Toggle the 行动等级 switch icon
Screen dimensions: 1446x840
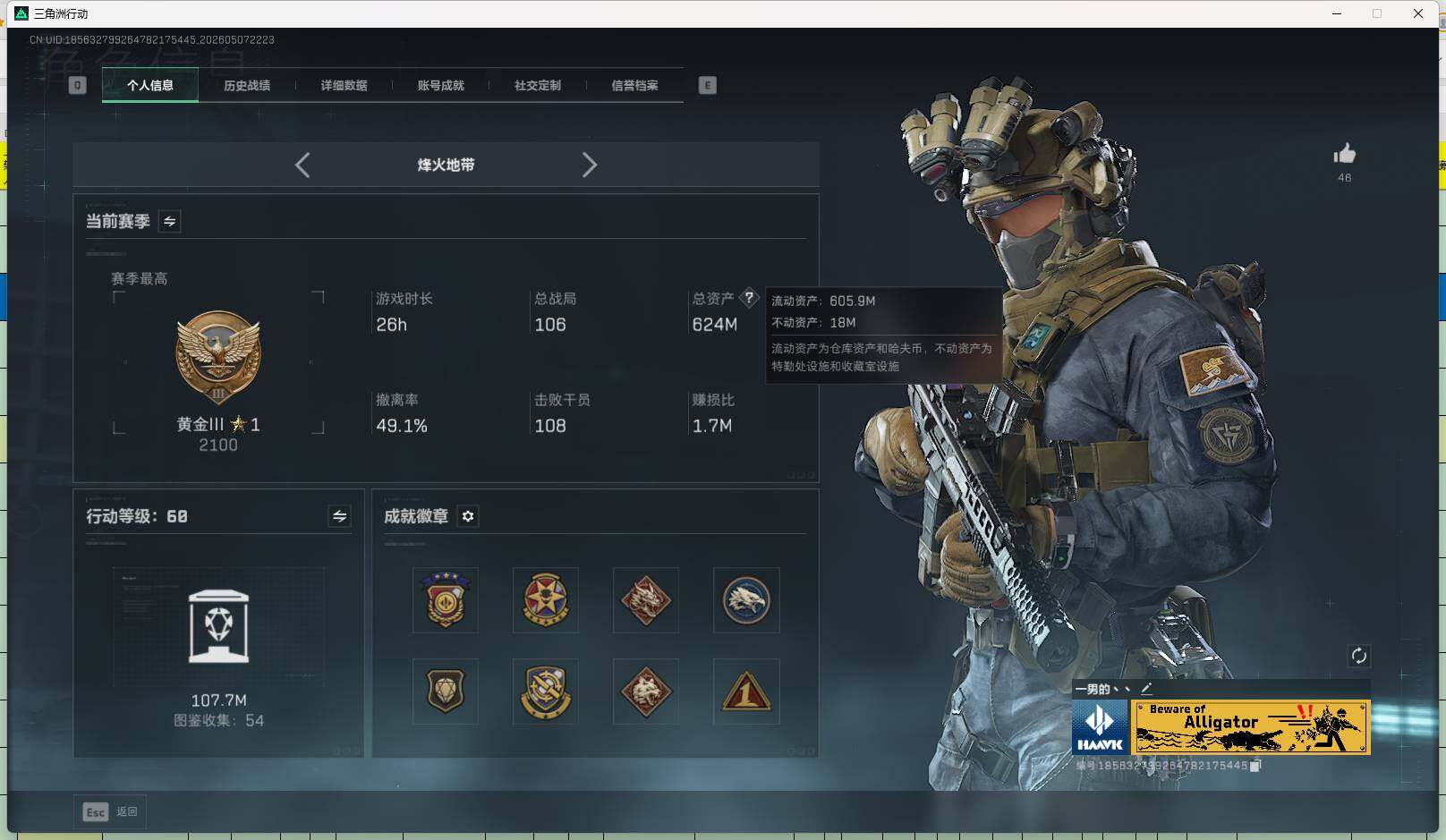tap(339, 516)
